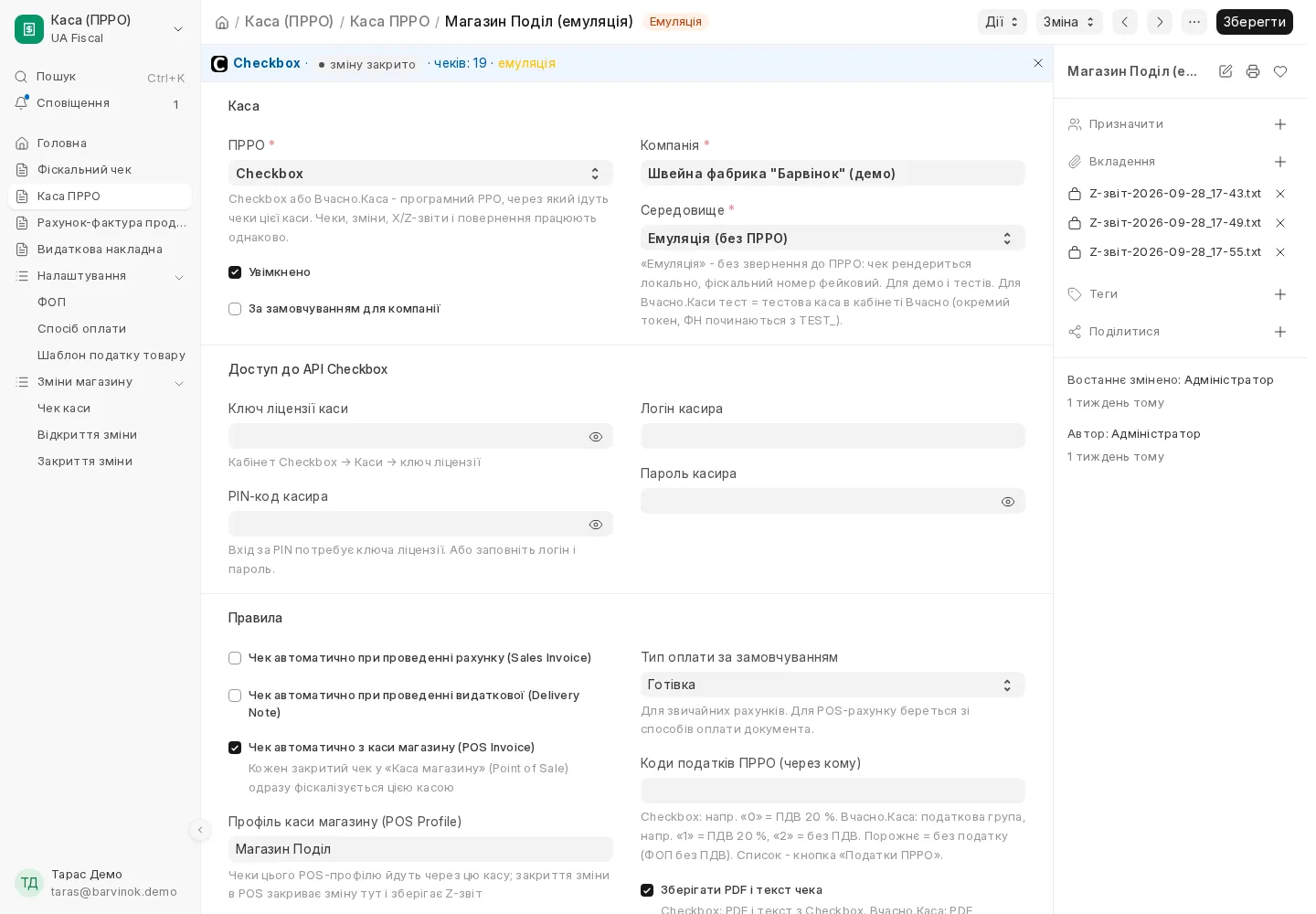1316x914 pixels.
Task: Open Середовище dropdown showing Емуляція
Action: coord(833,239)
